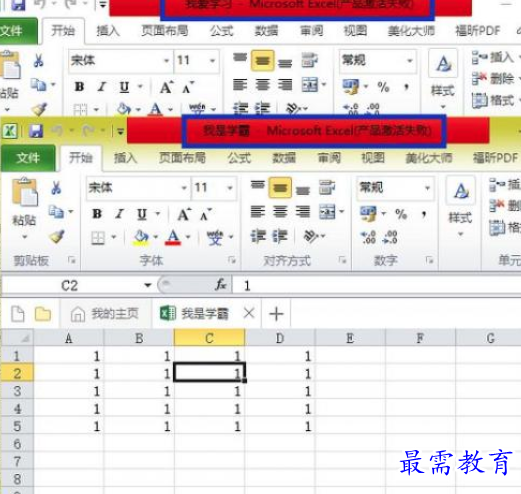Toggle Middle Align in front window
Screen dimensions: 521x494
click(280, 188)
